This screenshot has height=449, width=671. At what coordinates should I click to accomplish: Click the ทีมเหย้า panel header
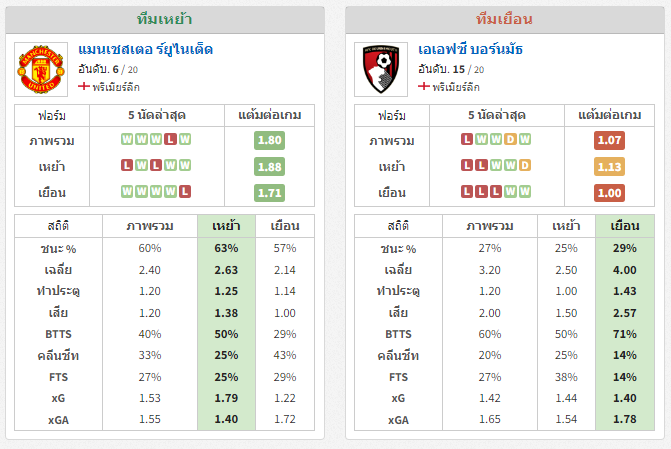point(165,20)
